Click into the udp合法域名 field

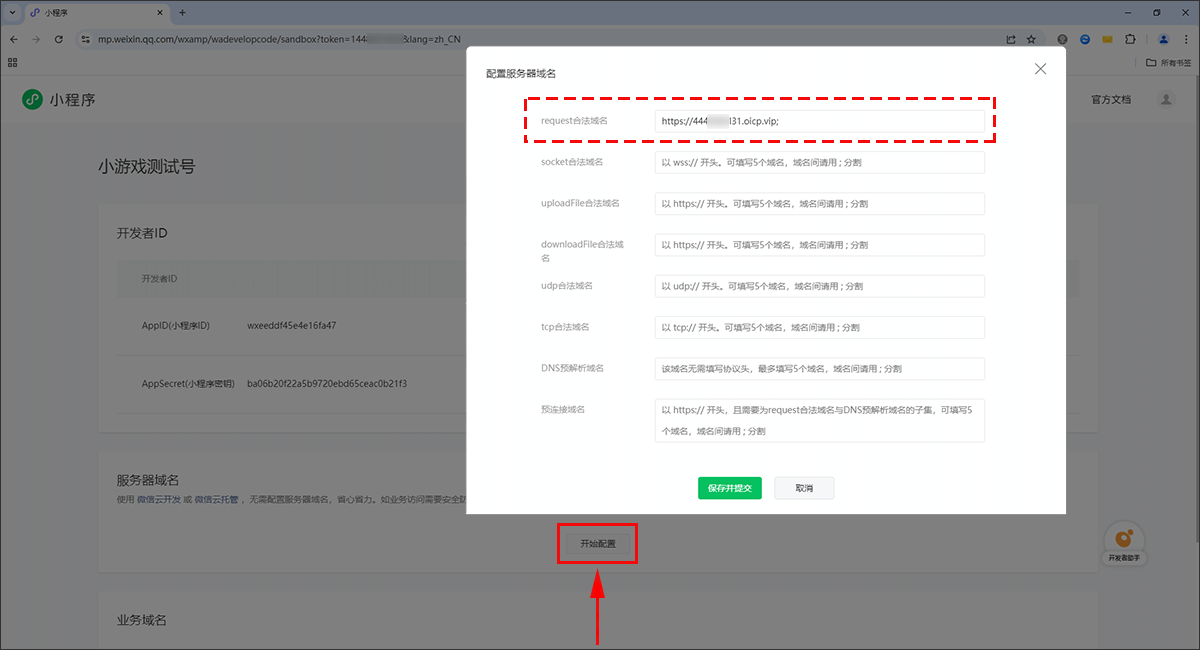(820, 286)
